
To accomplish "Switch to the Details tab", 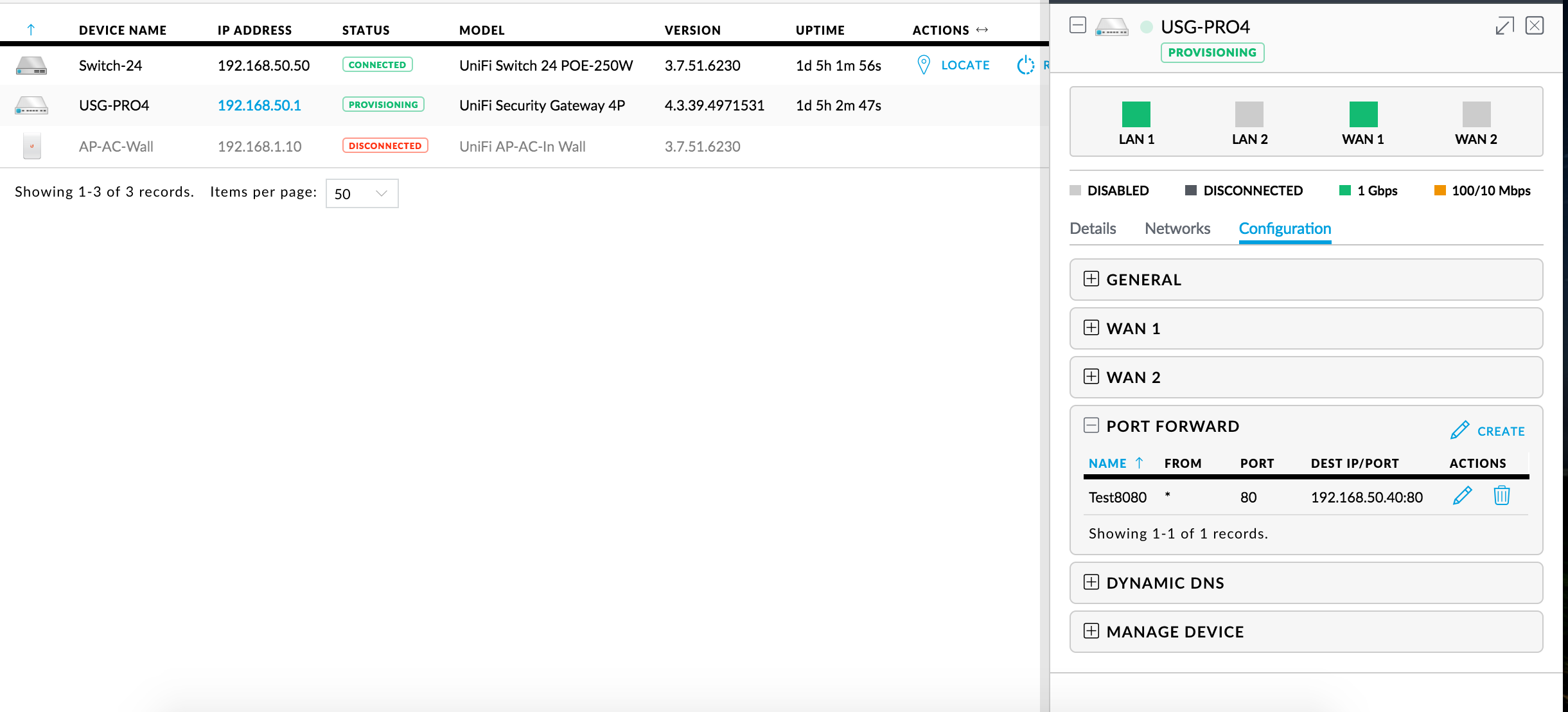I will (x=1093, y=229).
